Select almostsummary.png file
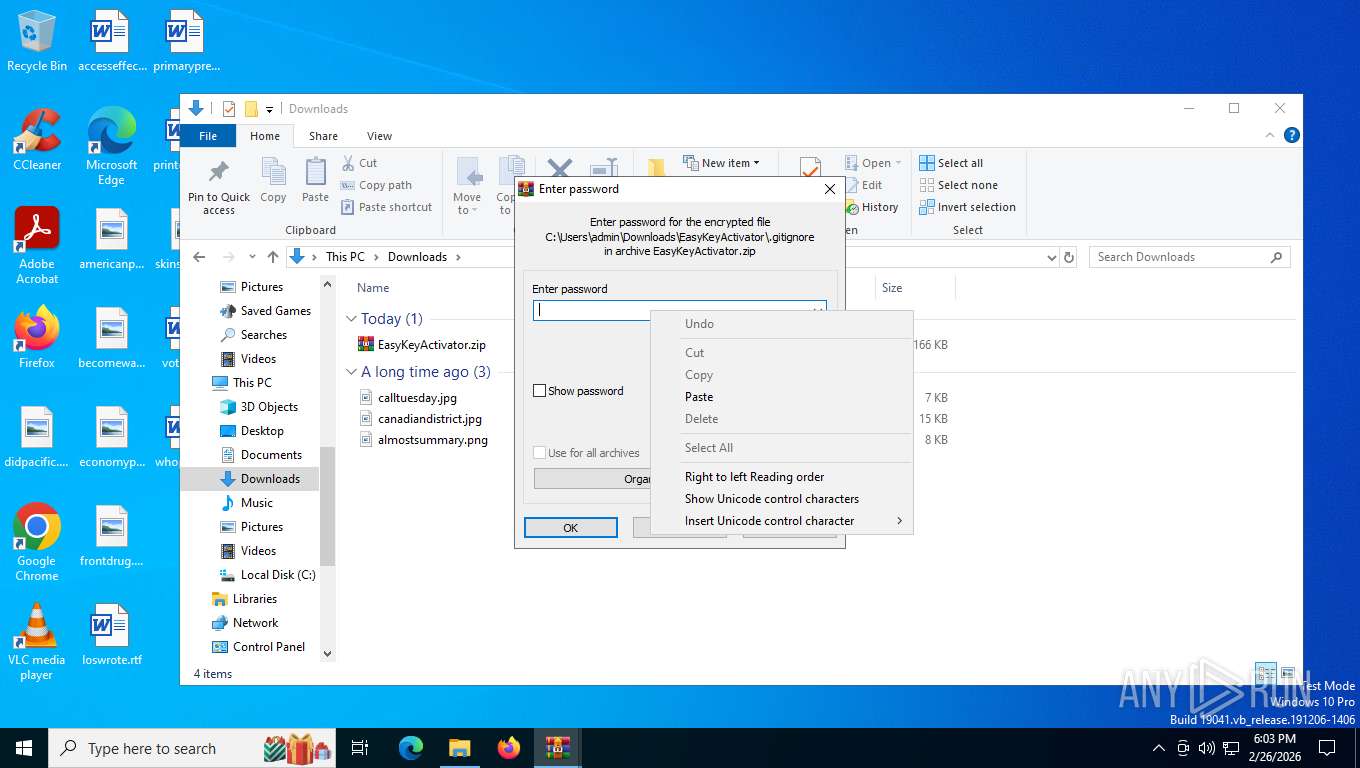This screenshot has width=1360, height=768. 423,440
